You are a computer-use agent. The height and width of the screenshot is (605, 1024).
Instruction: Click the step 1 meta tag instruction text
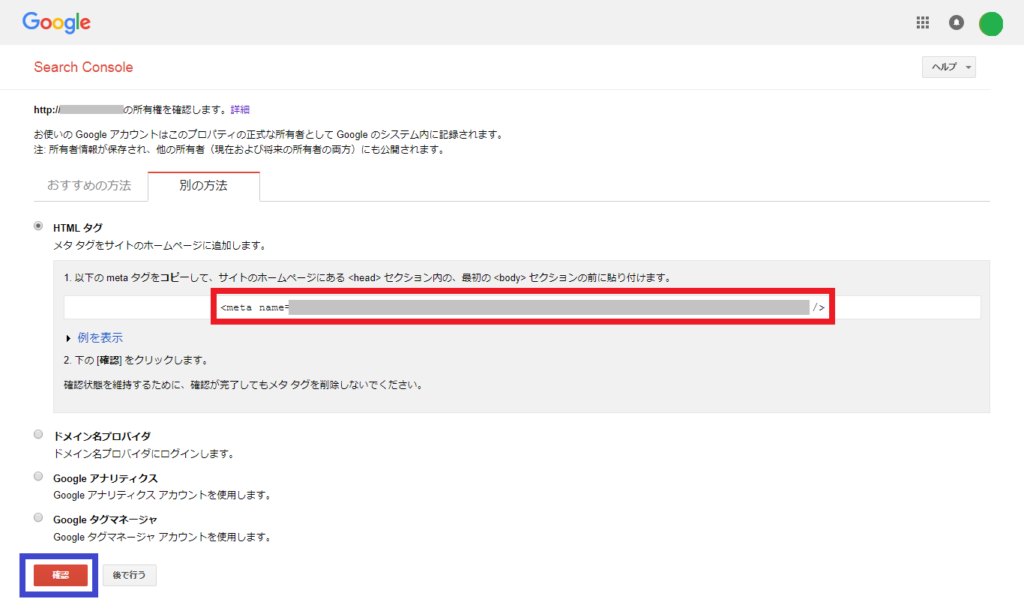point(368,278)
